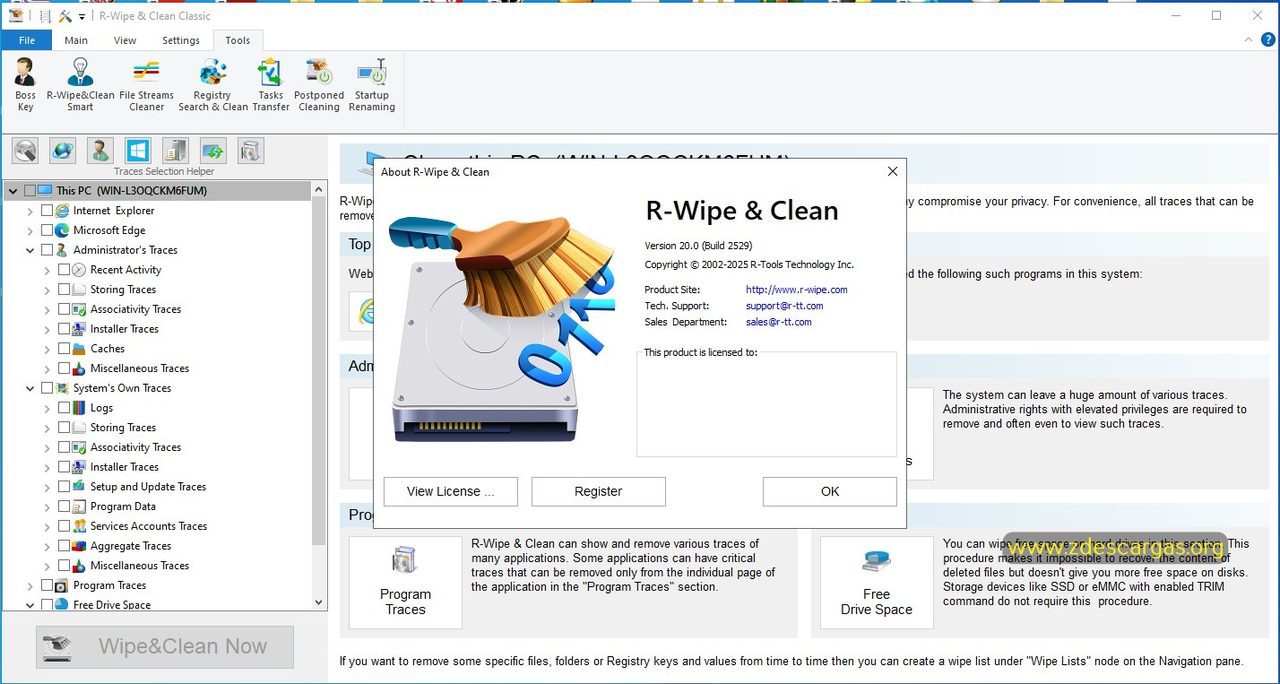Click the blue help question-mark icon
The image size is (1280, 684).
click(x=1268, y=40)
